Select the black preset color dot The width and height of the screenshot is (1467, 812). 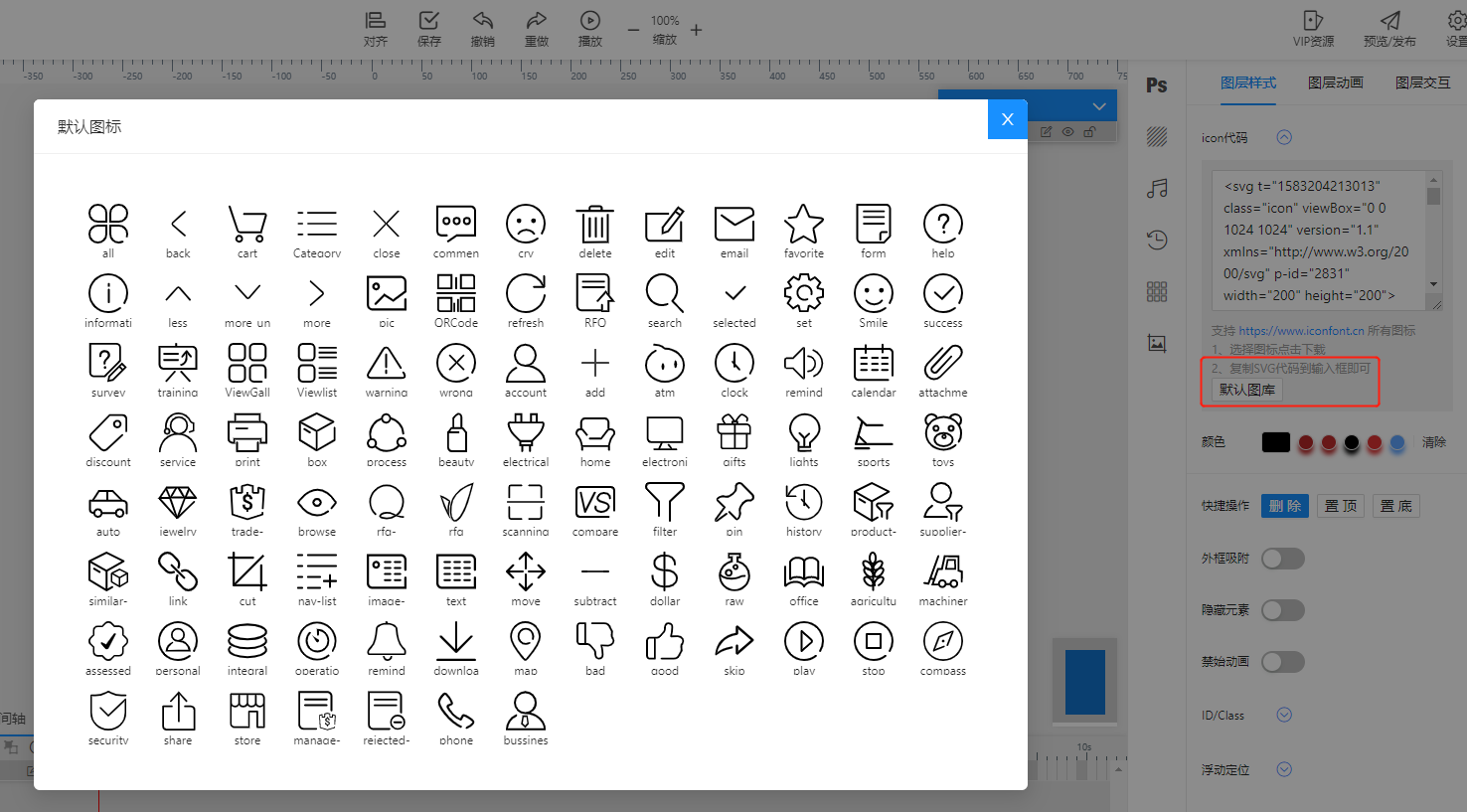[1352, 442]
